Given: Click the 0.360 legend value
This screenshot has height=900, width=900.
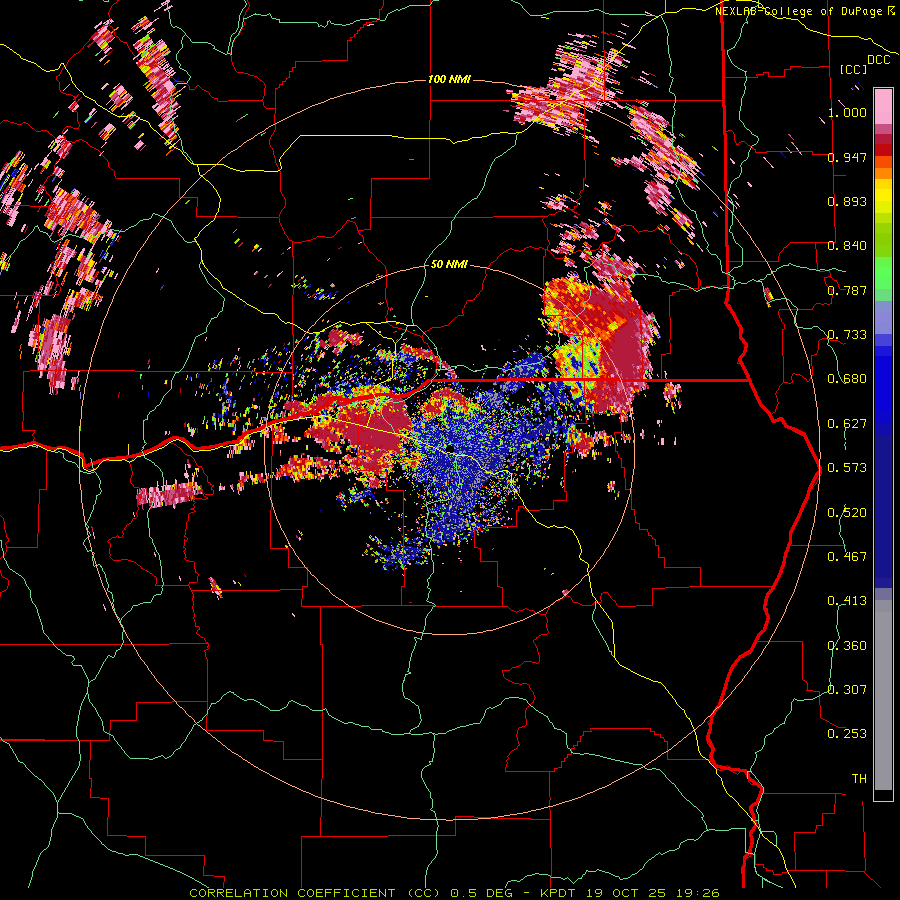Looking at the screenshot, I should [x=847, y=646].
